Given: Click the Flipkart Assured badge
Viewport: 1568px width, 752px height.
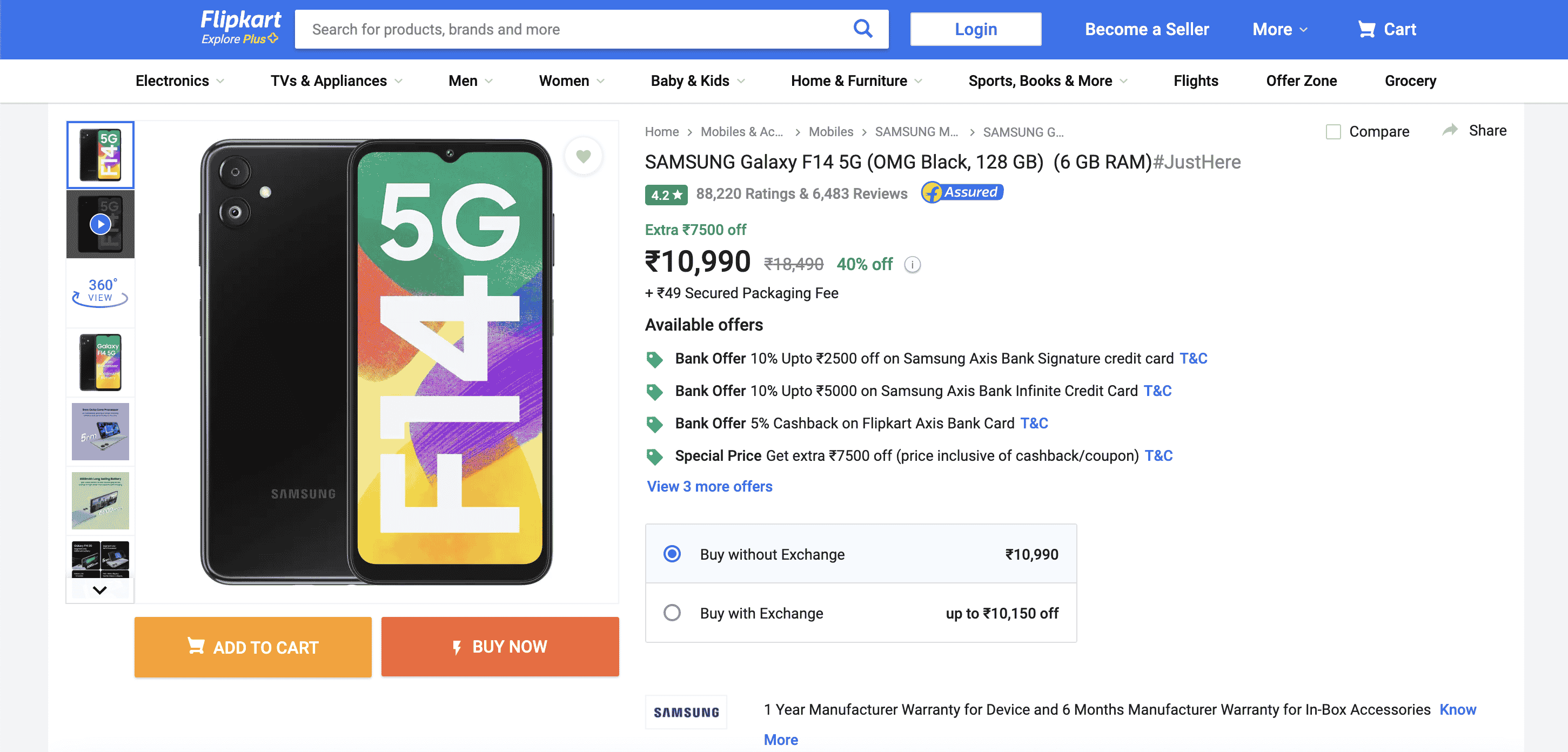Looking at the screenshot, I should coord(962,193).
